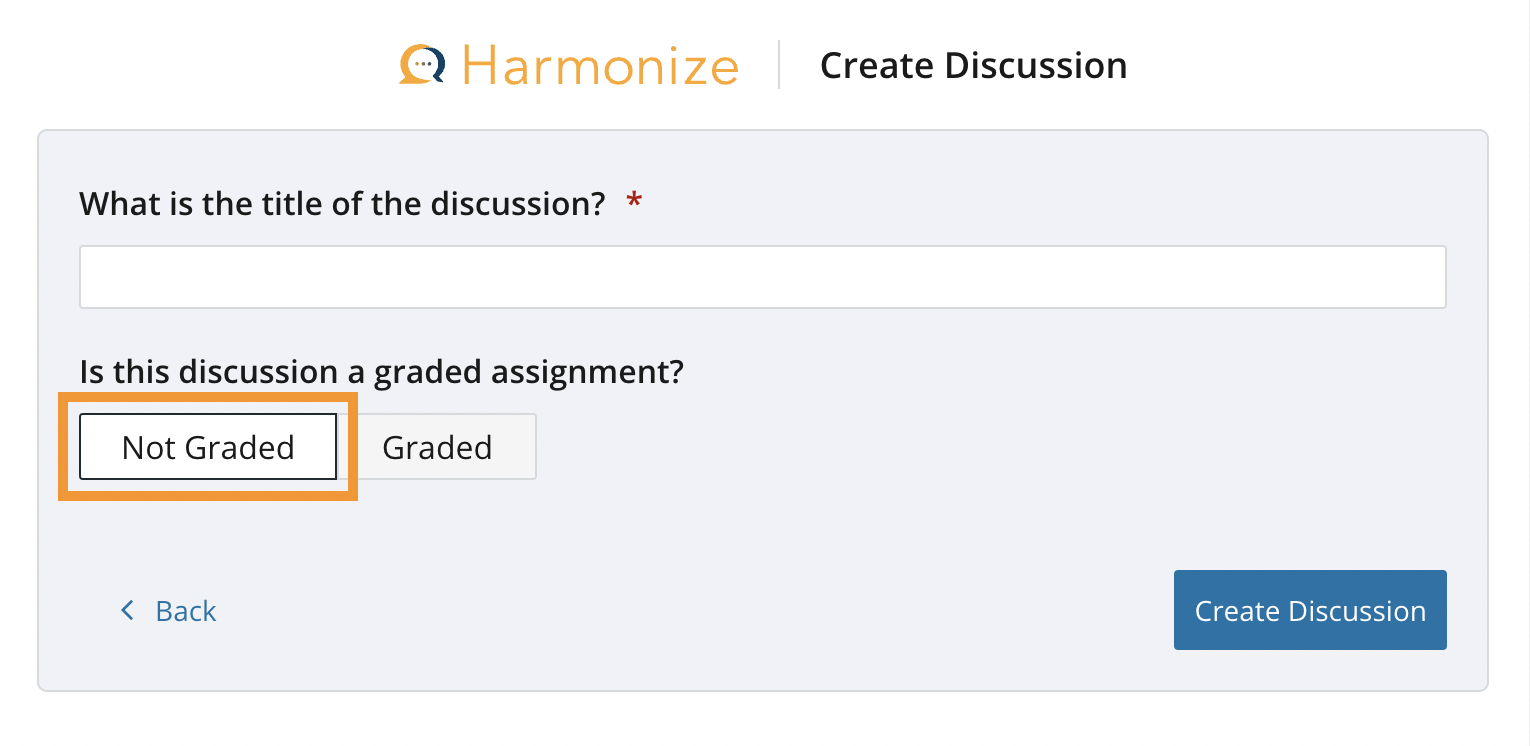
Task: Click the discussion title question label
Action: click(342, 204)
